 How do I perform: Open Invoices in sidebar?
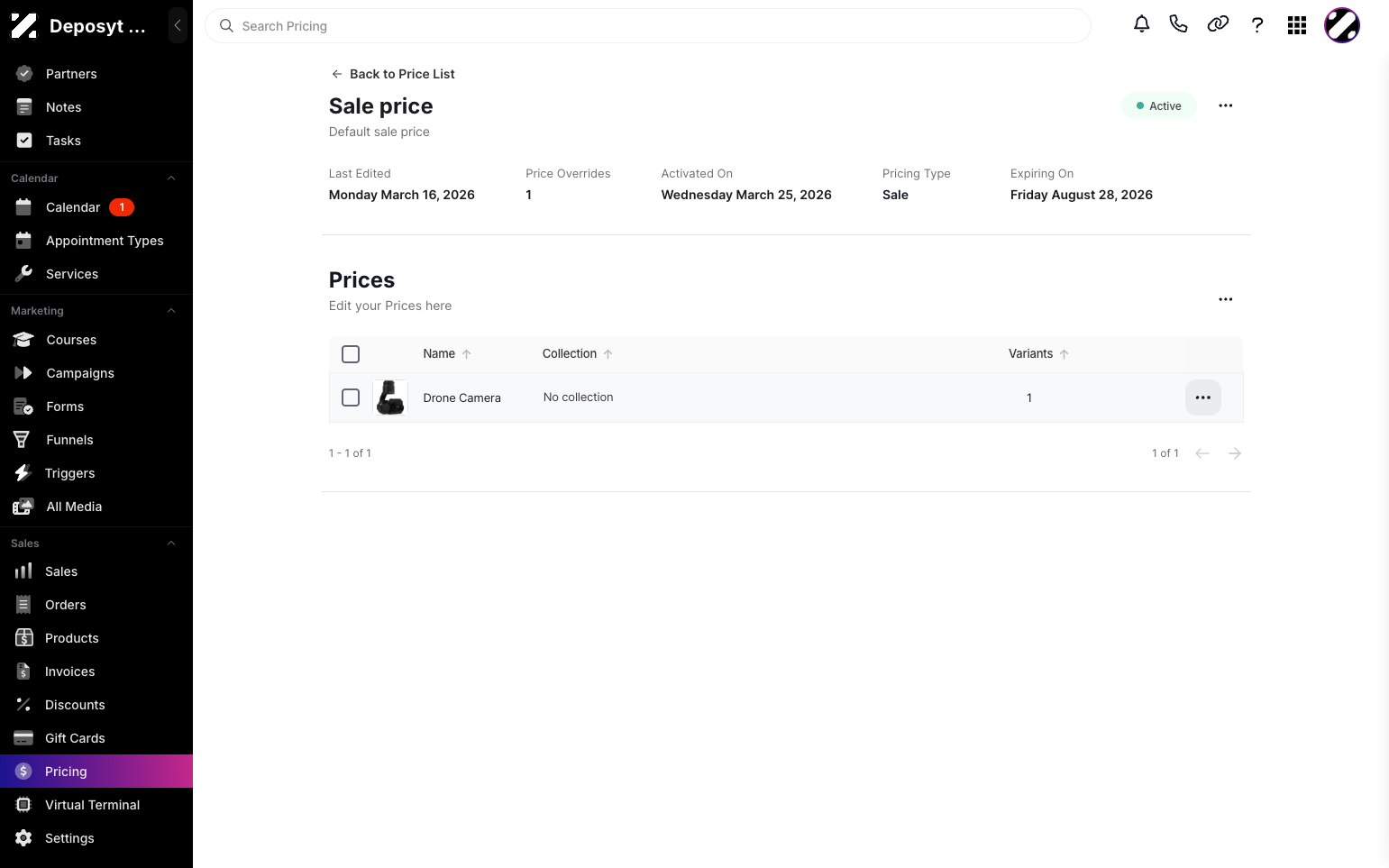[96, 672]
